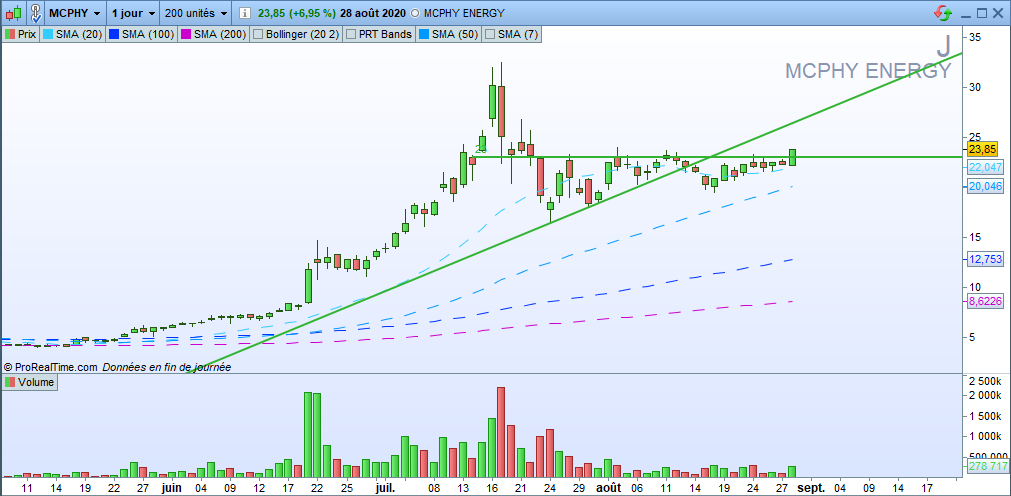
Task: Click the date '28 août 2020'
Action: tap(373, 13)
